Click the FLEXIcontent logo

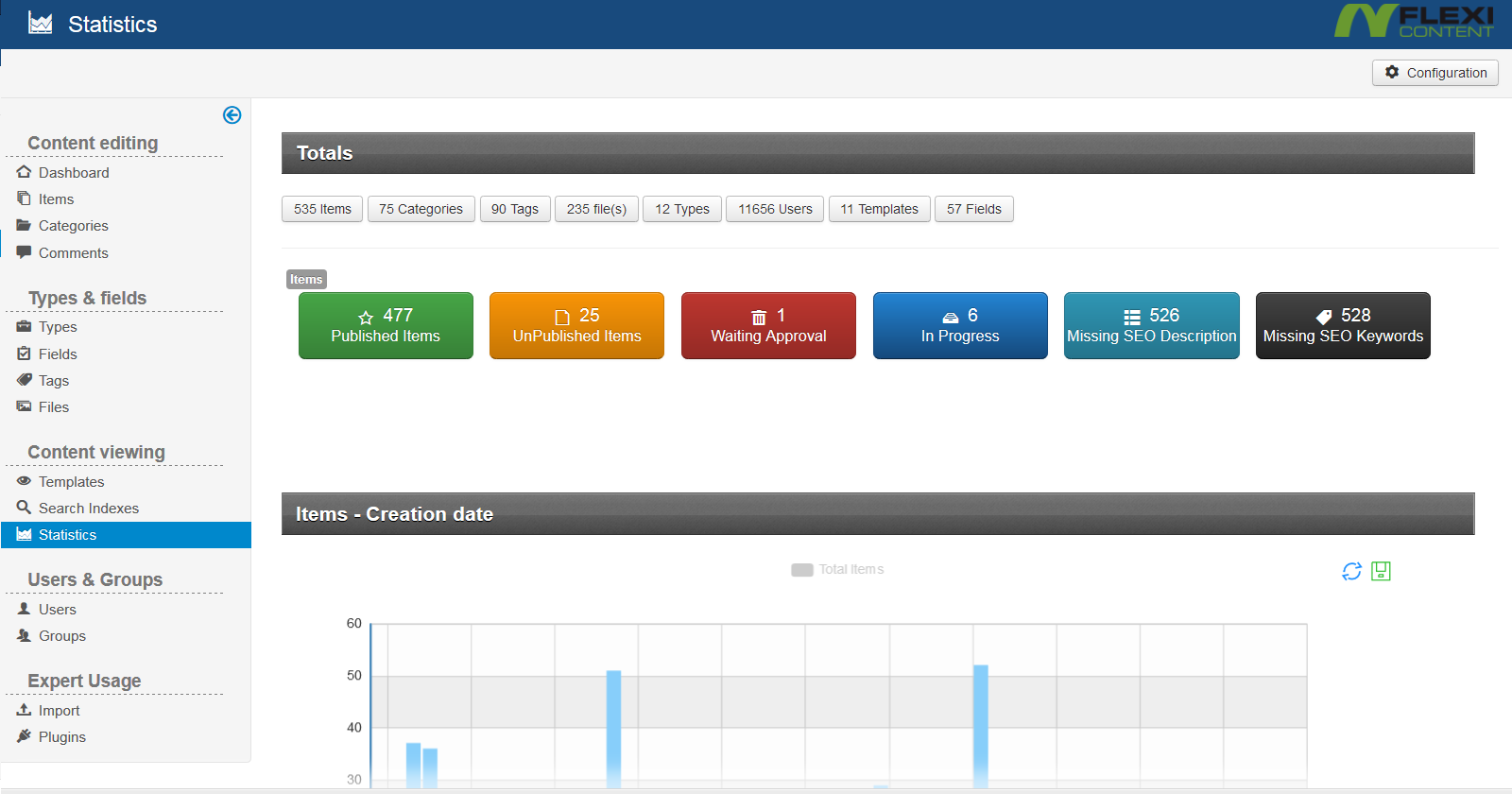(x=1414, y=21)
